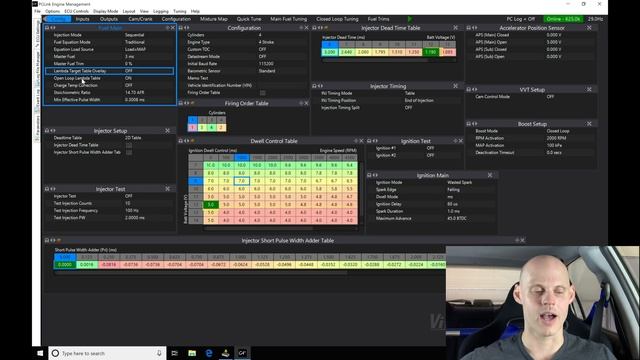This screenshot has height=360, width=640.
Task: Click the PC Log Off status
Action: [520, 19]
